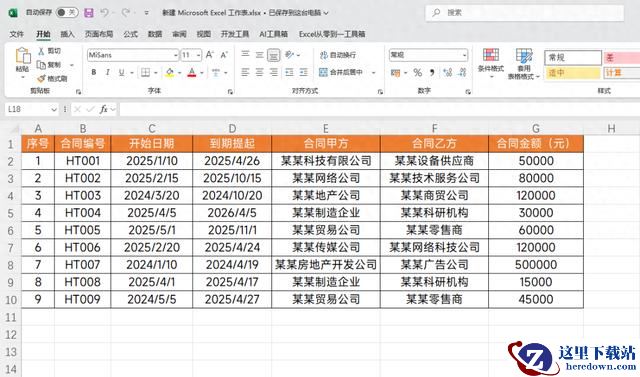
Task: Toggle Wrap Text (自动换行)
Action: [x=338, y=55]
